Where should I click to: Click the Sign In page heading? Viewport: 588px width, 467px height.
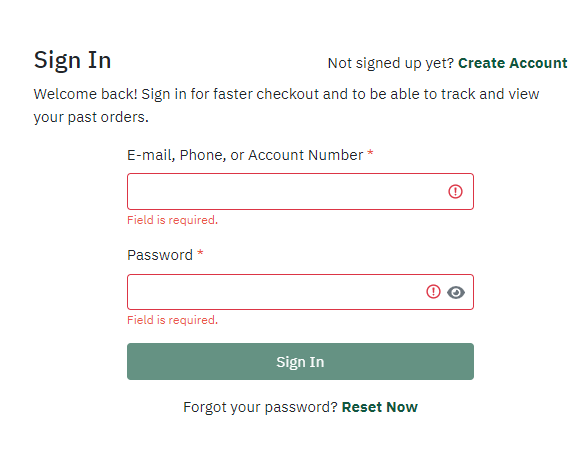tap(72, 60)
